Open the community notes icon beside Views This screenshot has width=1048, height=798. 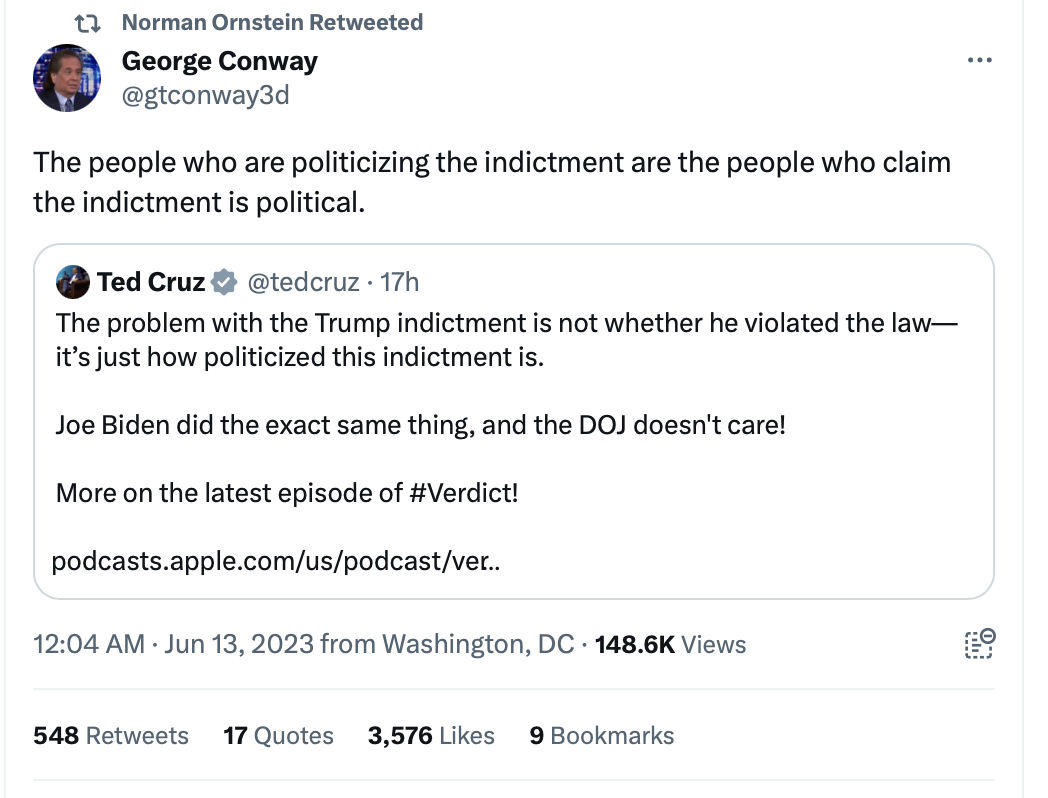click(979, 644)
